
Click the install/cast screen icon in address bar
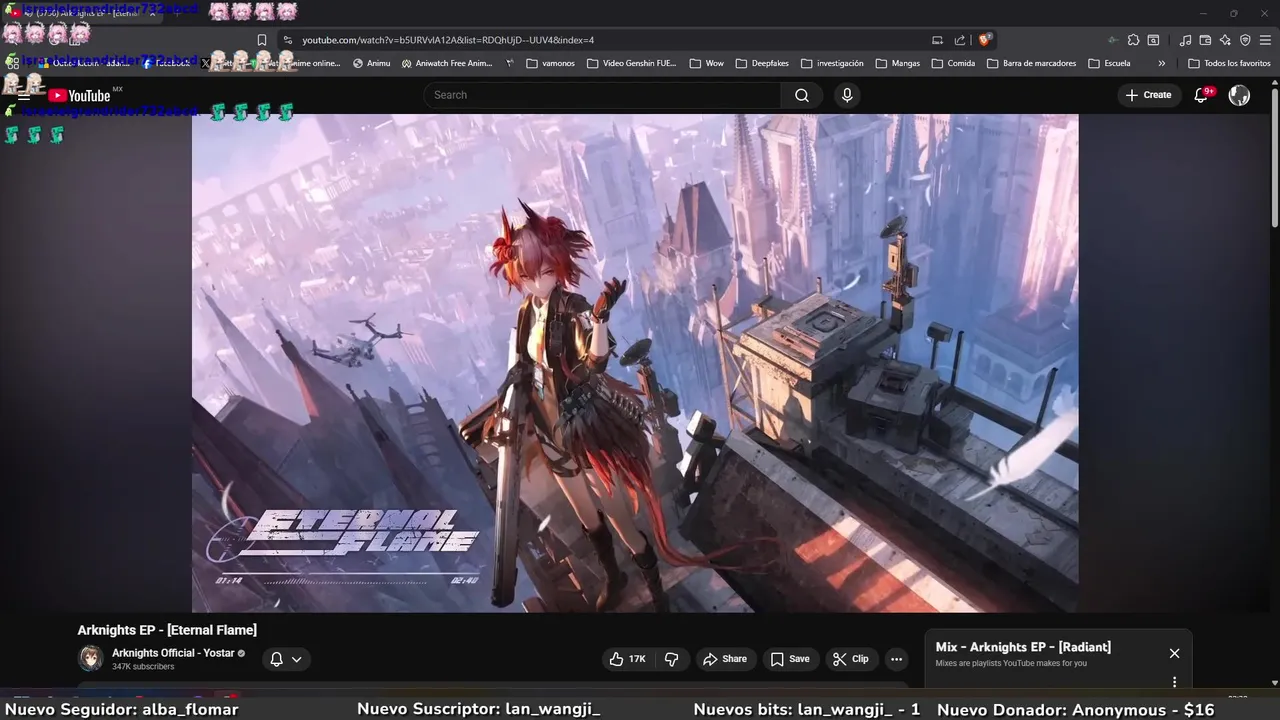coord(937,40)
